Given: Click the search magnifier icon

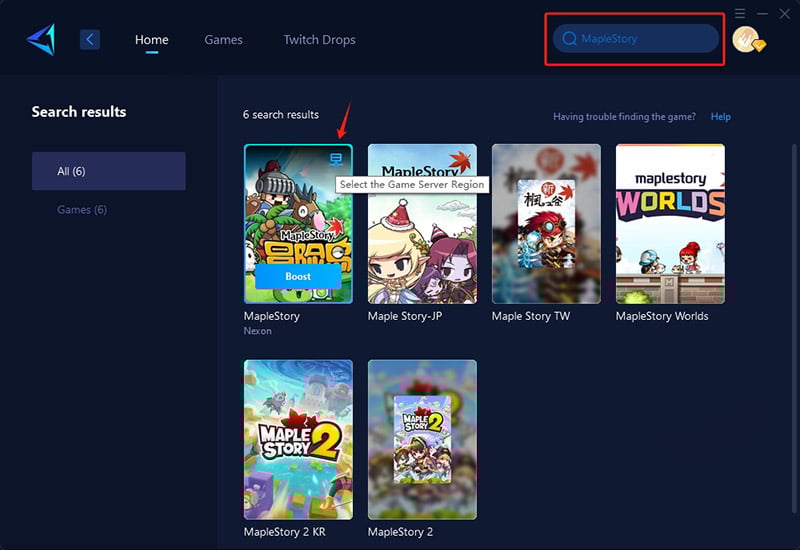Looking at the screenshot, I should point(569,38).
